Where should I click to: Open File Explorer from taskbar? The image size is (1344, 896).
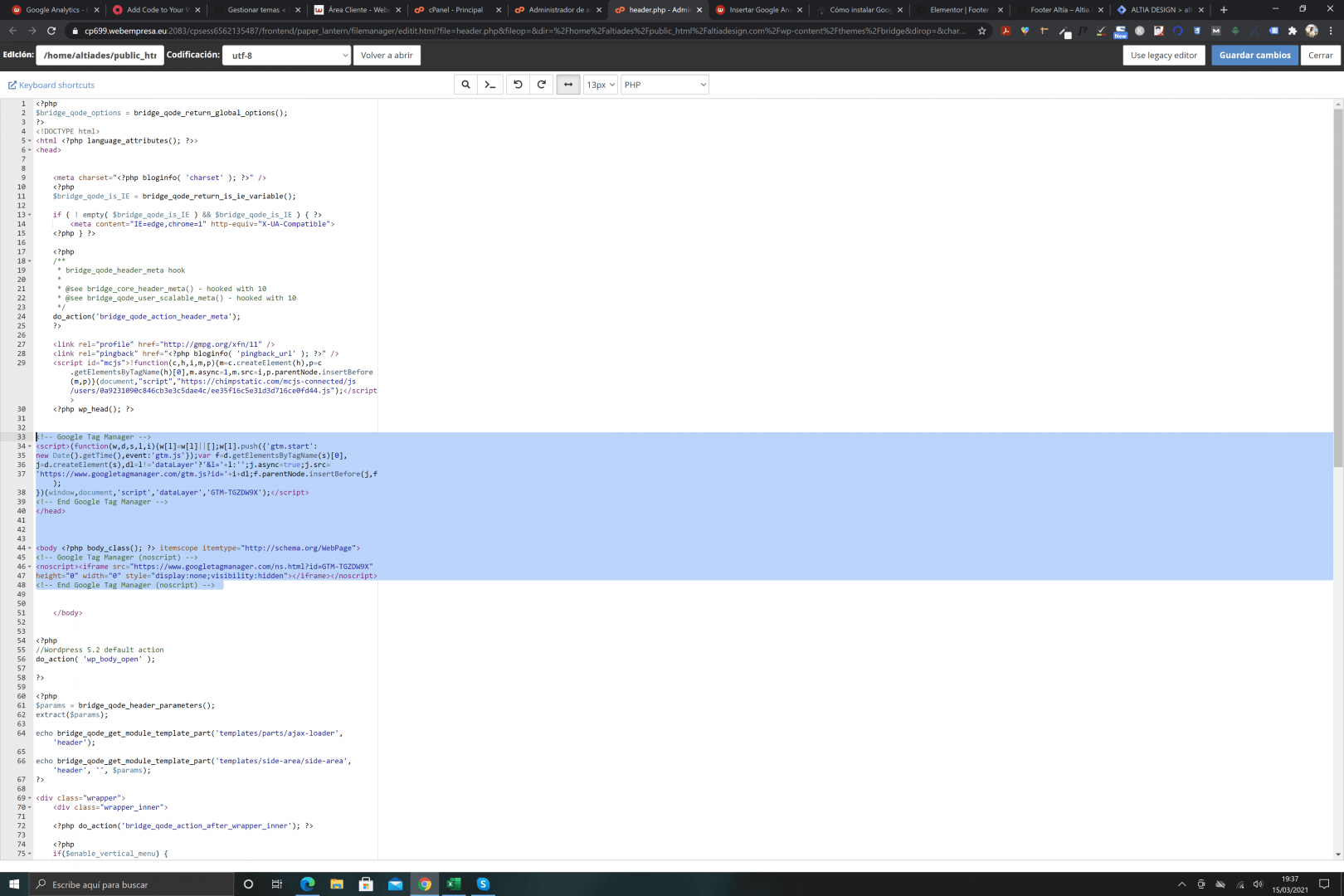coord(337,884)
